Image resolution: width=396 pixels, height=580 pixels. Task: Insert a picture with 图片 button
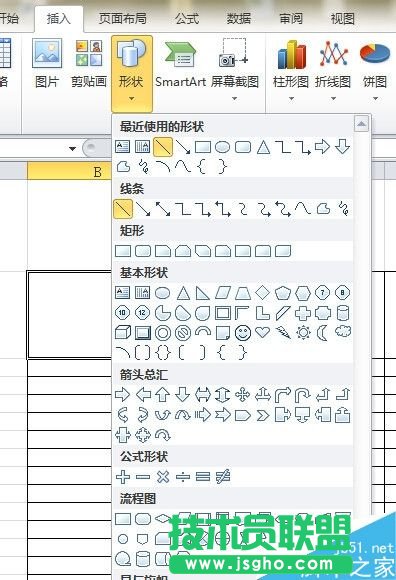(47, 63)
